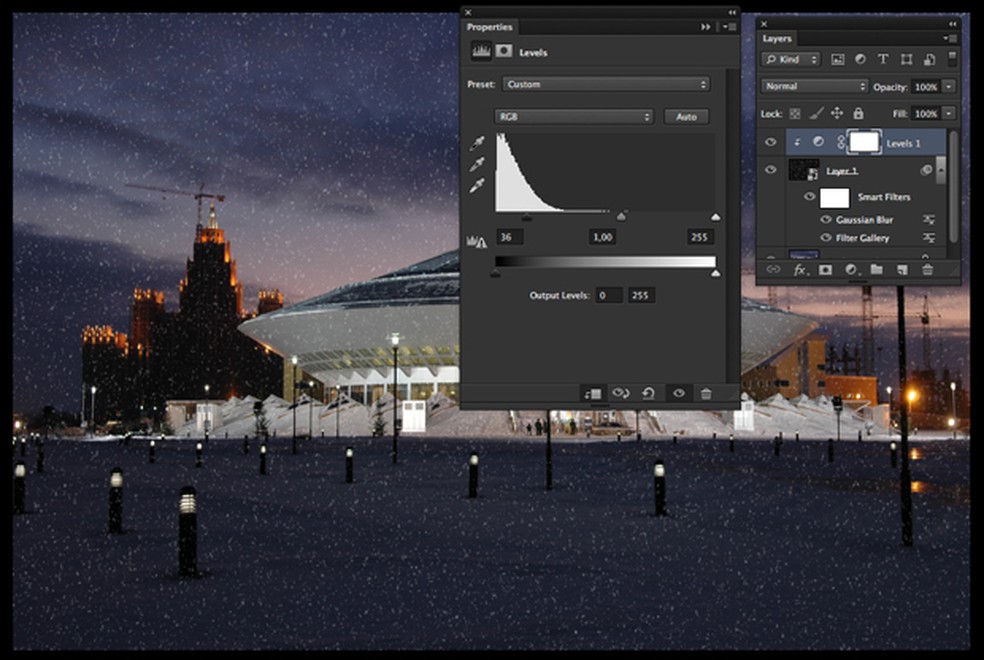Create a new layer in Layers panel
The image size is (984, 660).
point(901,270)
